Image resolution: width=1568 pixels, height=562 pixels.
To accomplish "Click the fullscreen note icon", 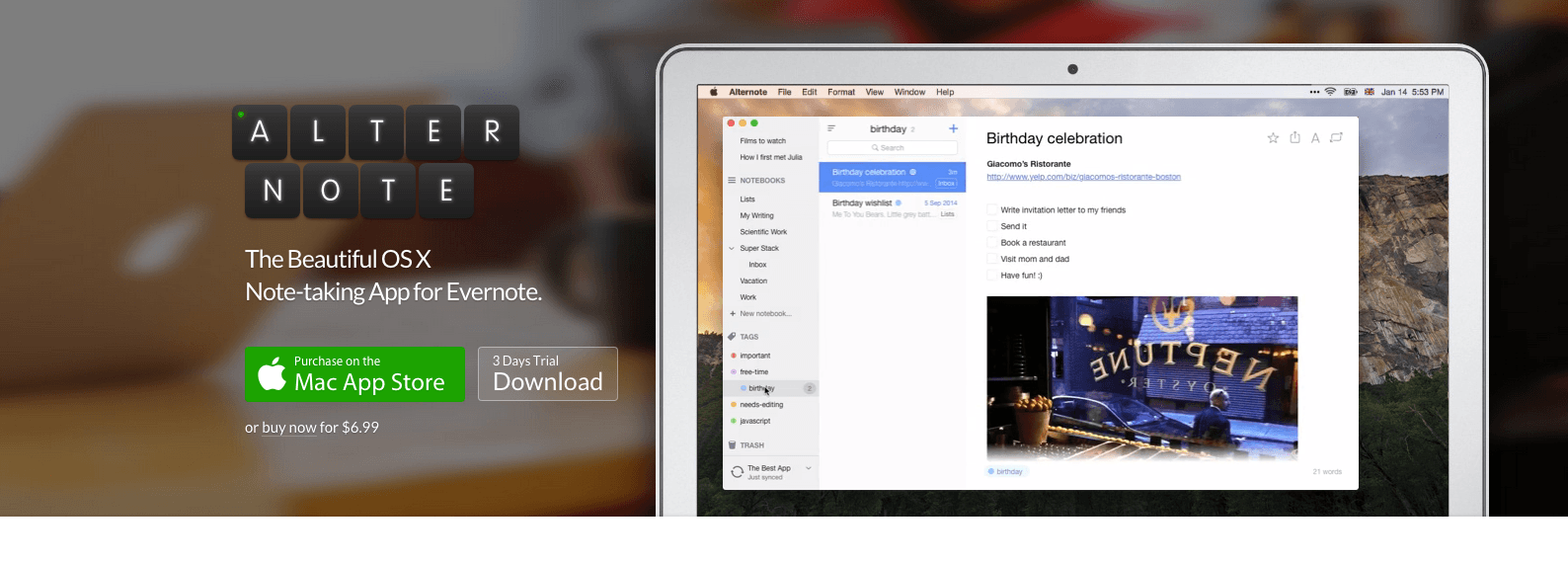I will tap(1336, 137).
